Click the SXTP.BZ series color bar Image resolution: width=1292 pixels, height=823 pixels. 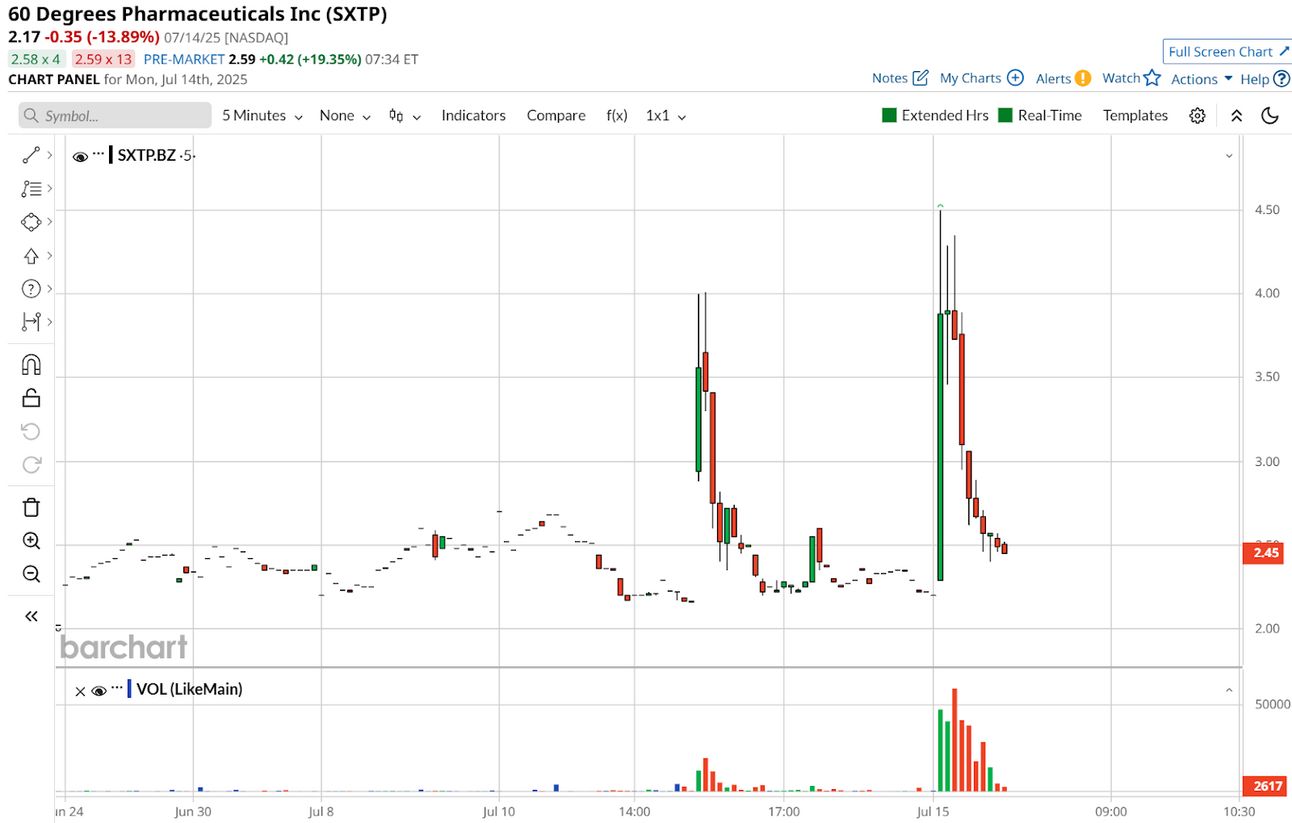click(111, 155)
